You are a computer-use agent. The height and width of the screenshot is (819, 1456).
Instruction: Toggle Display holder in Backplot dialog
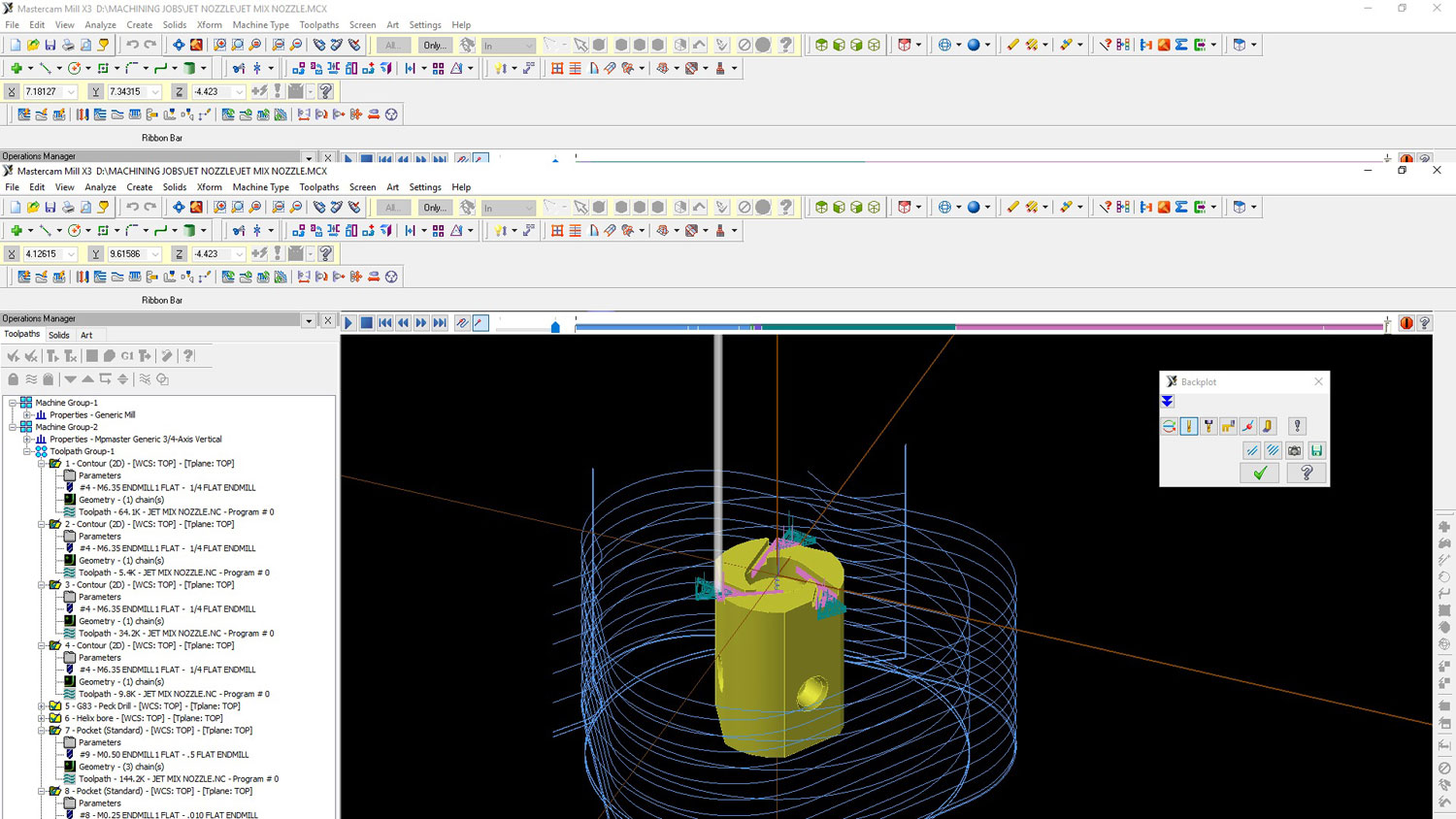pos(1208,426)
